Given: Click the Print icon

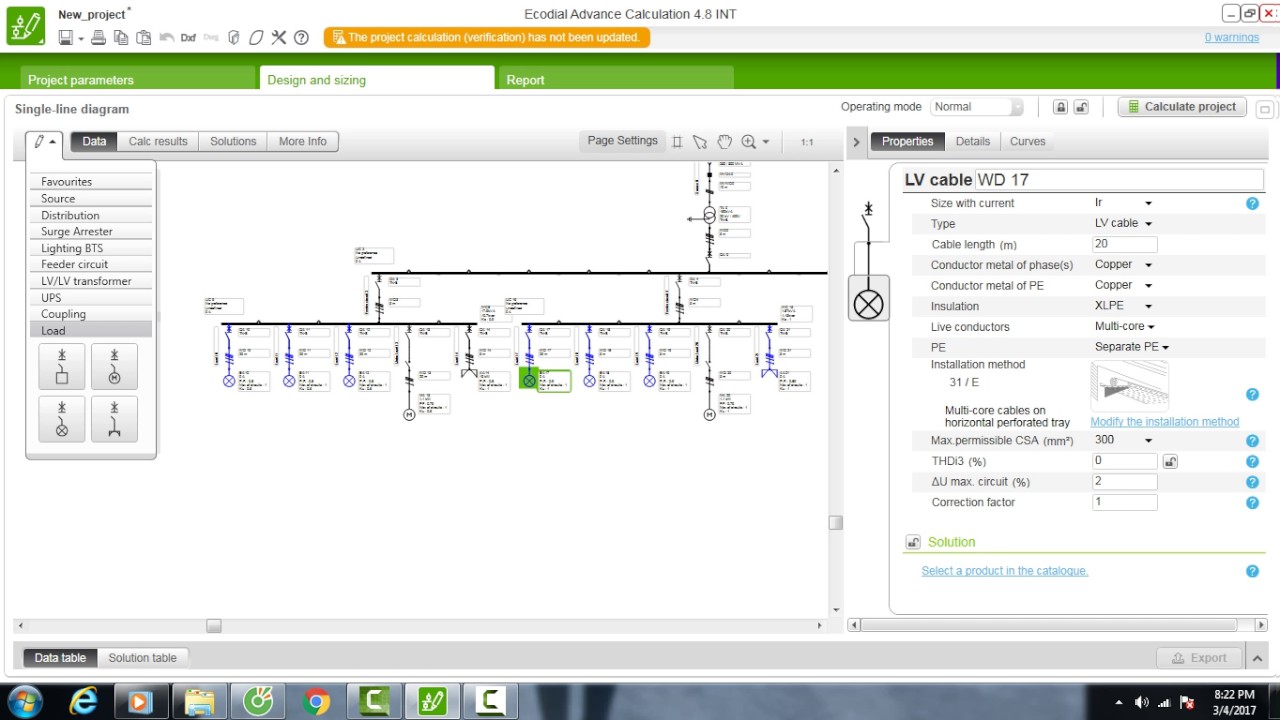Looking at the screenshot, I should click(x=98, y=38).
